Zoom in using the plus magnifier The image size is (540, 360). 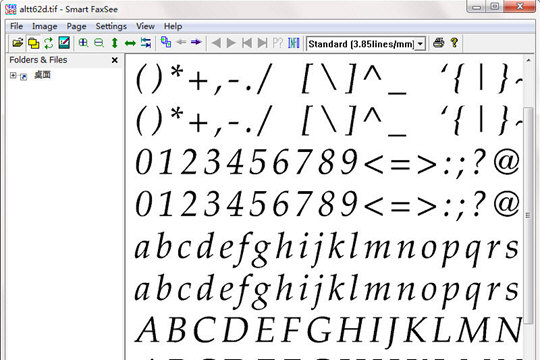(x=83, y=43)
